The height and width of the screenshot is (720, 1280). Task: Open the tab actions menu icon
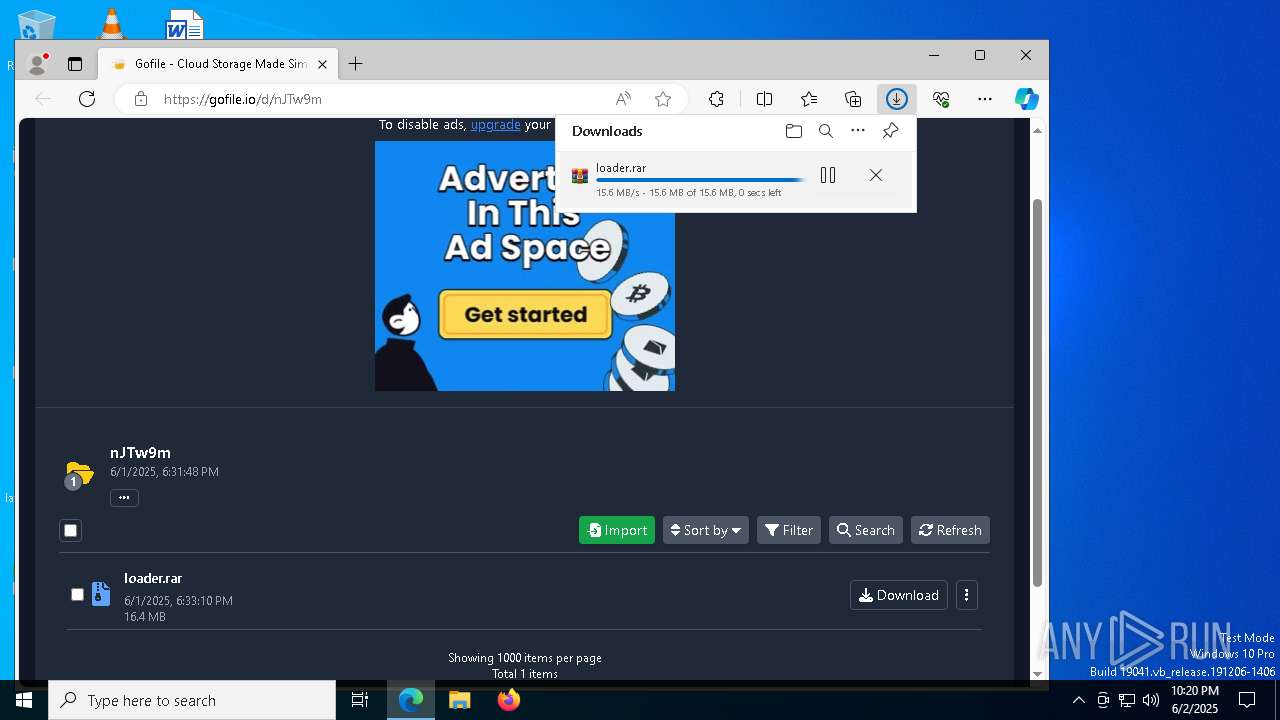pos(75,64)
